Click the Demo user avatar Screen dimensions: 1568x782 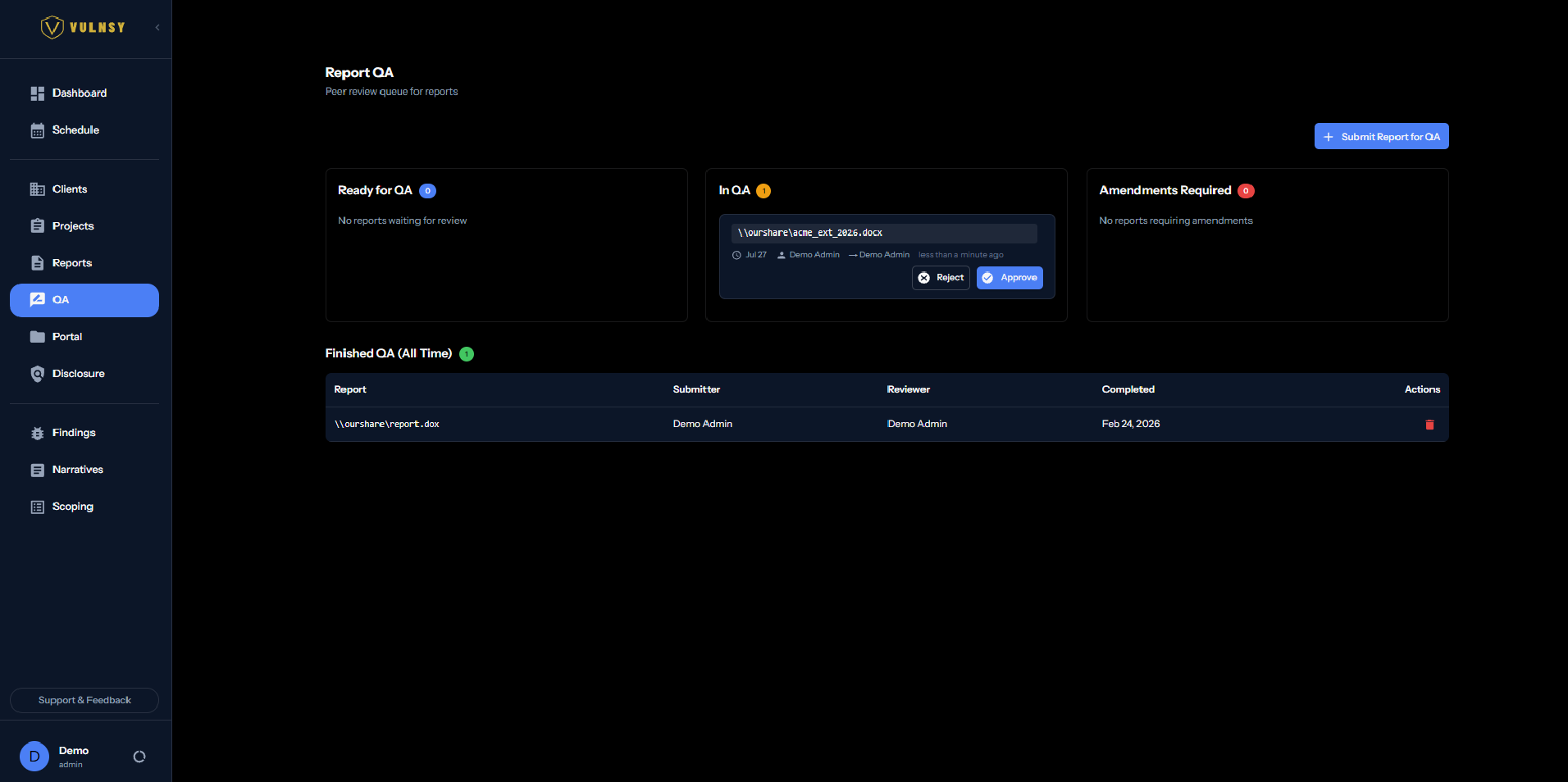(x=34, y=757)
